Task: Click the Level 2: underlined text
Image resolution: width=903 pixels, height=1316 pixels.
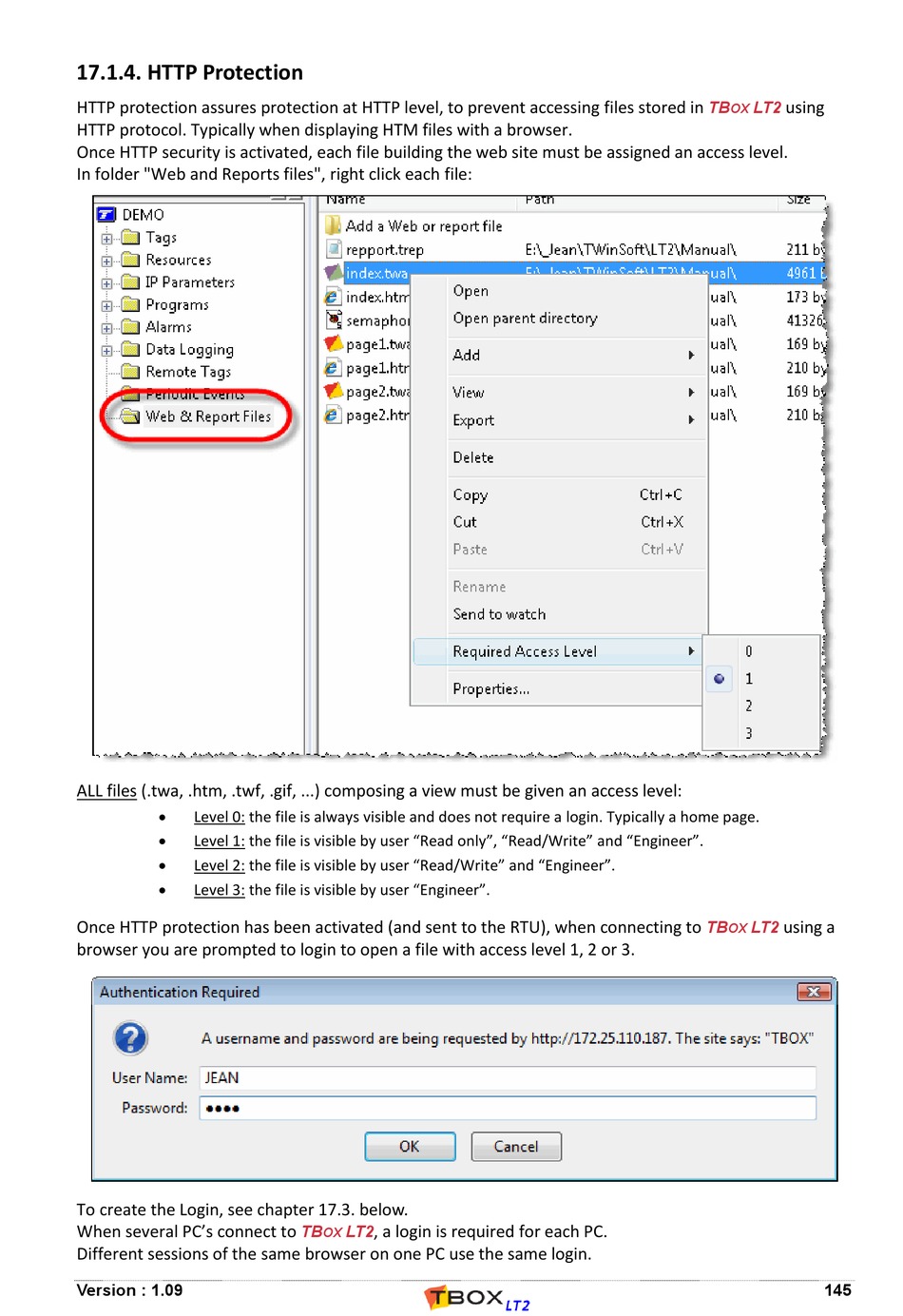Action: click(x=220, y=865)
